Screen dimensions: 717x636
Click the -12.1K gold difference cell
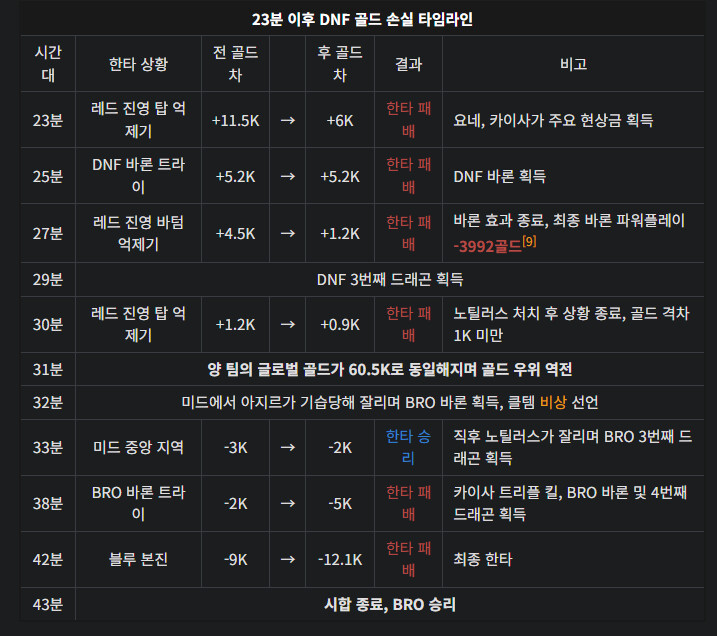(x=339, y=559)
